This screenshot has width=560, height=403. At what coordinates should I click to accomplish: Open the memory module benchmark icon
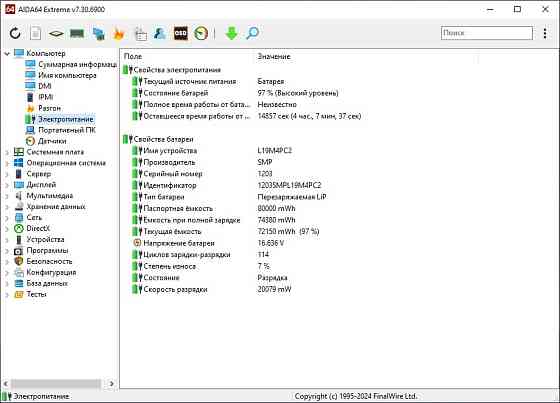click(x=77, y=34)
